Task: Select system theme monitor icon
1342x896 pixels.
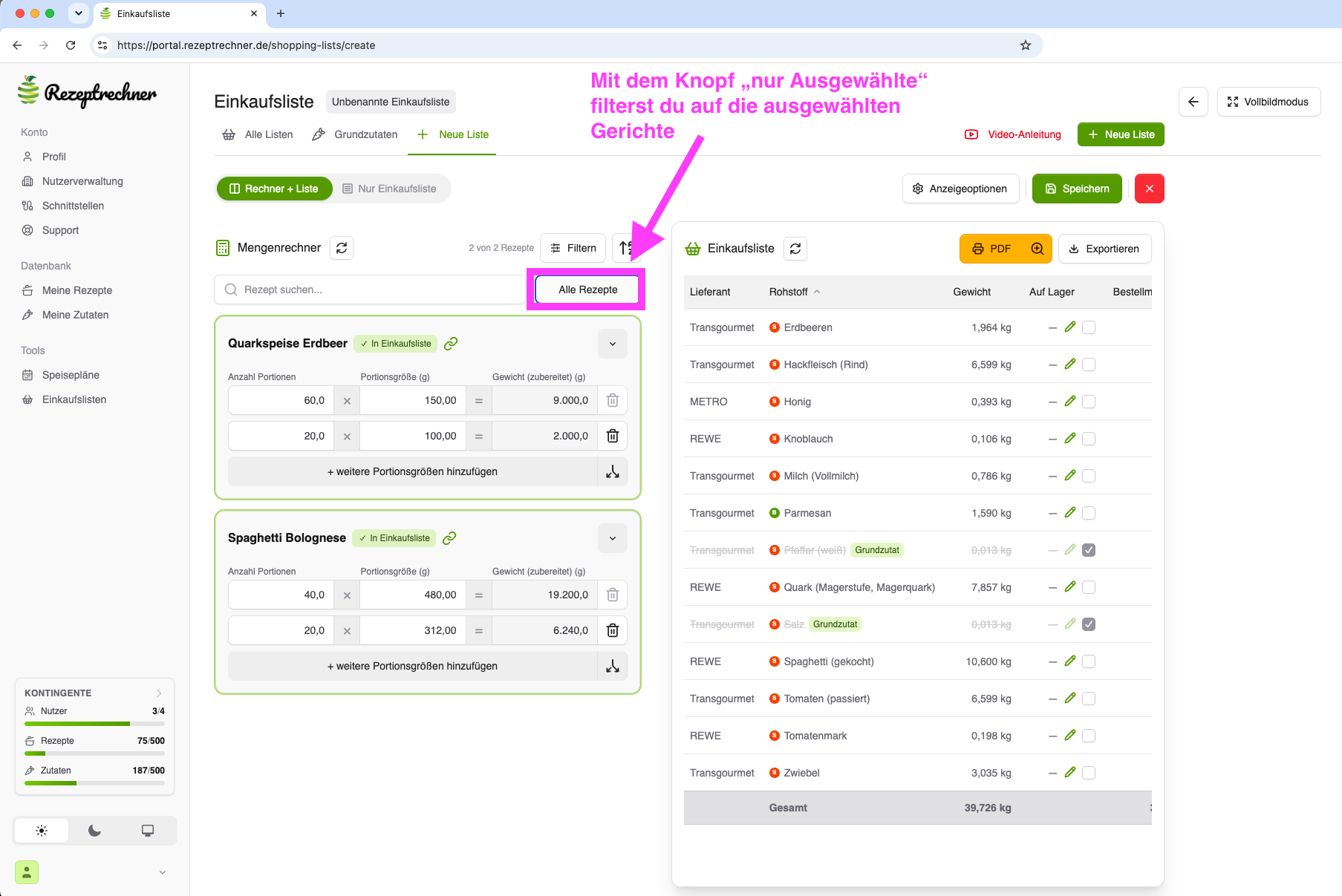Action: pos(148,831)
